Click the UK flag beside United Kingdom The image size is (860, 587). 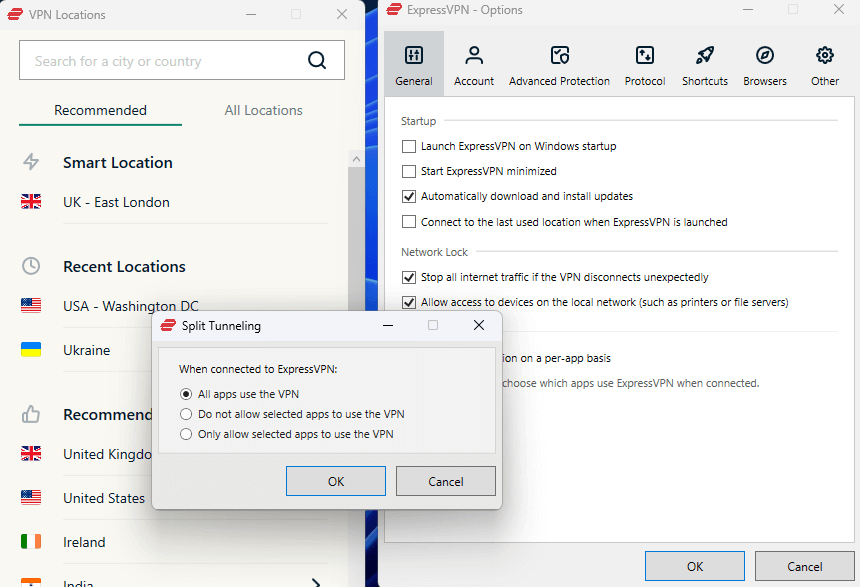[31, 454]
